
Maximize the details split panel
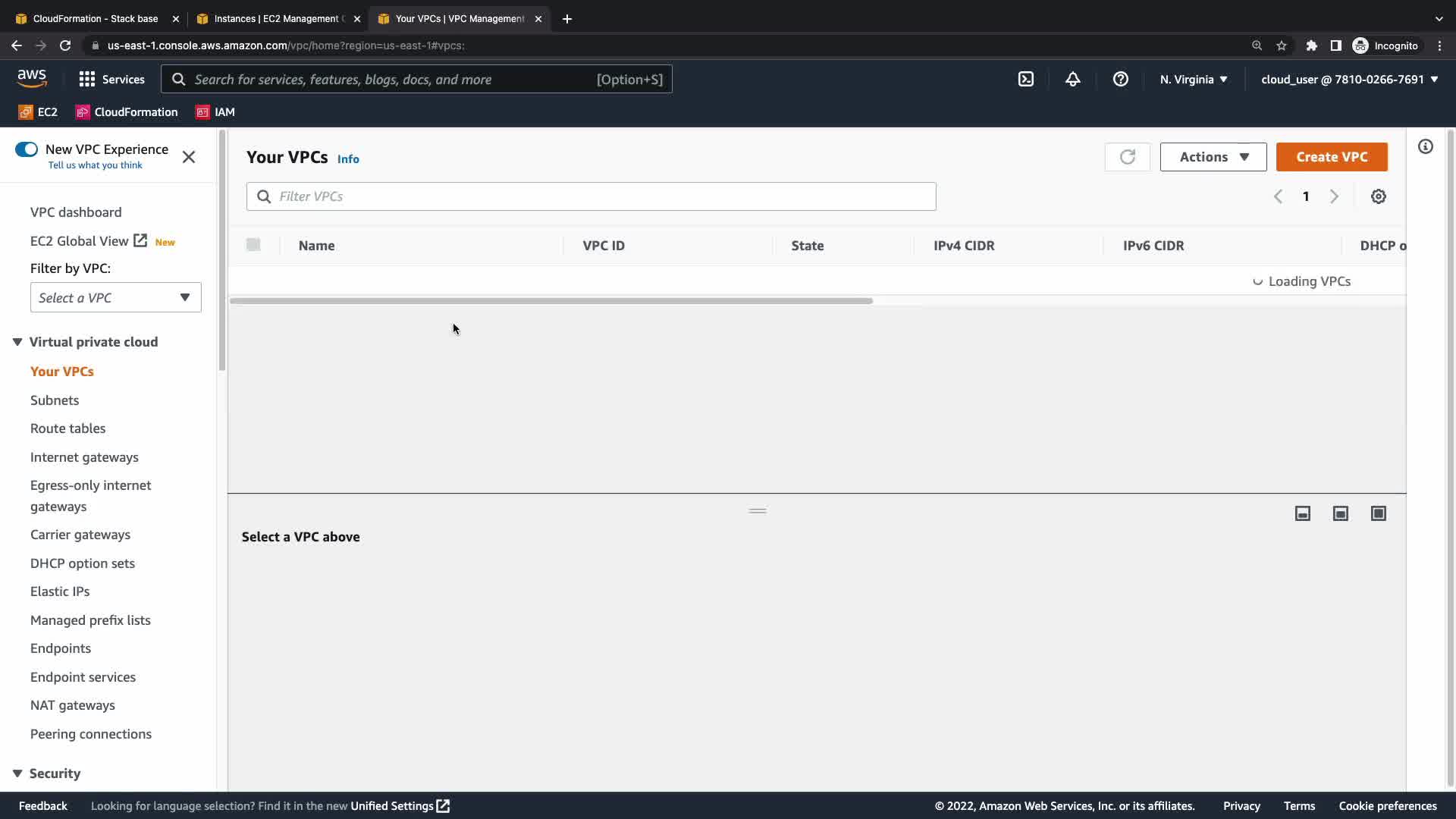coord(1378,513)
